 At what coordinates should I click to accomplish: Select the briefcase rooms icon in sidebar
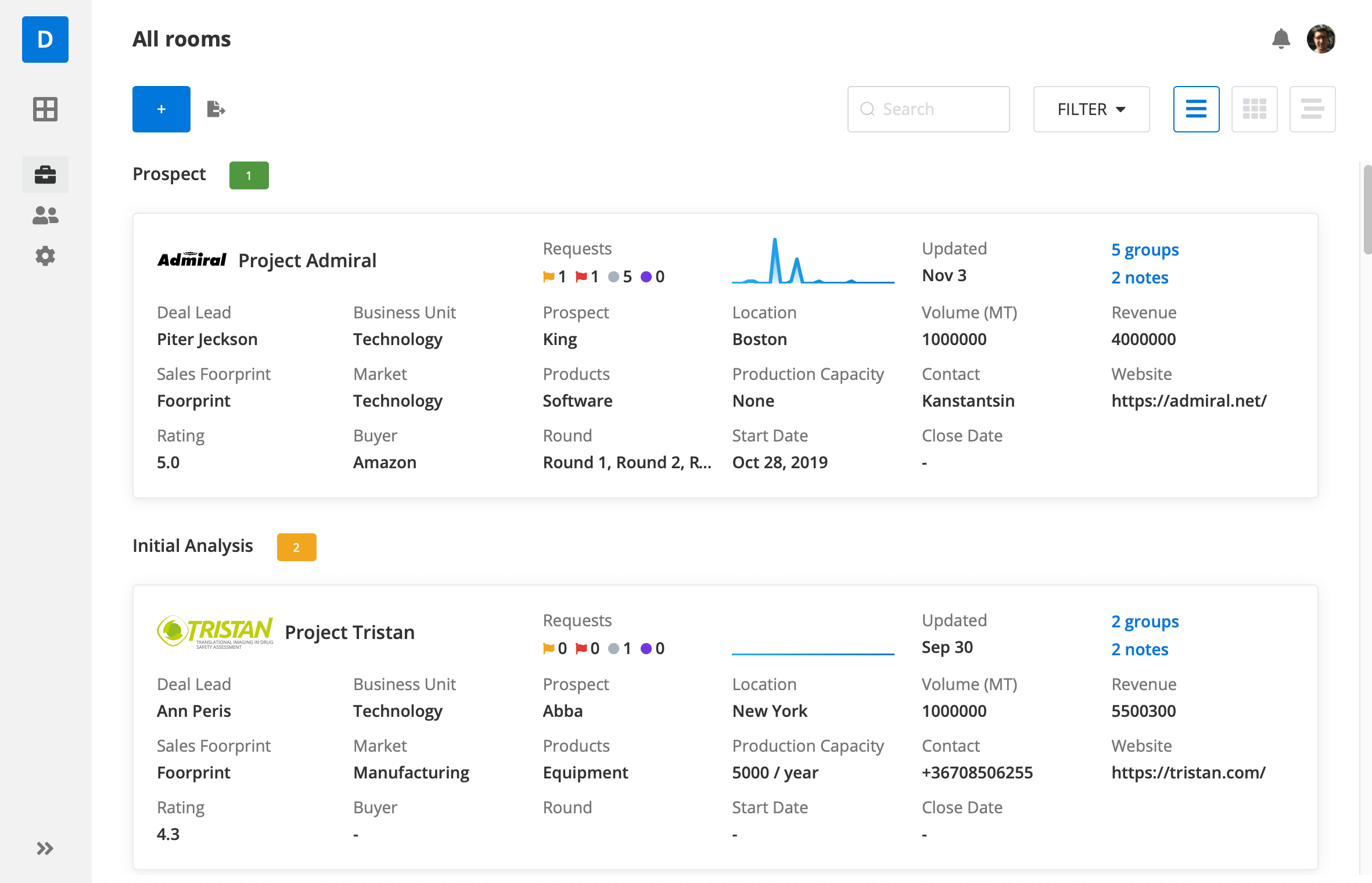[45, 174]
